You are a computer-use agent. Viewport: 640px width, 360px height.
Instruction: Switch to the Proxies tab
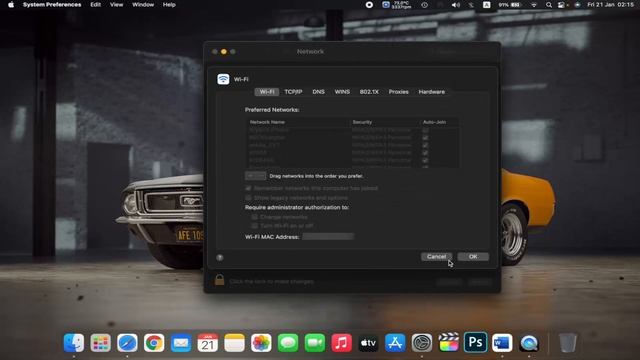pos(398,92)
